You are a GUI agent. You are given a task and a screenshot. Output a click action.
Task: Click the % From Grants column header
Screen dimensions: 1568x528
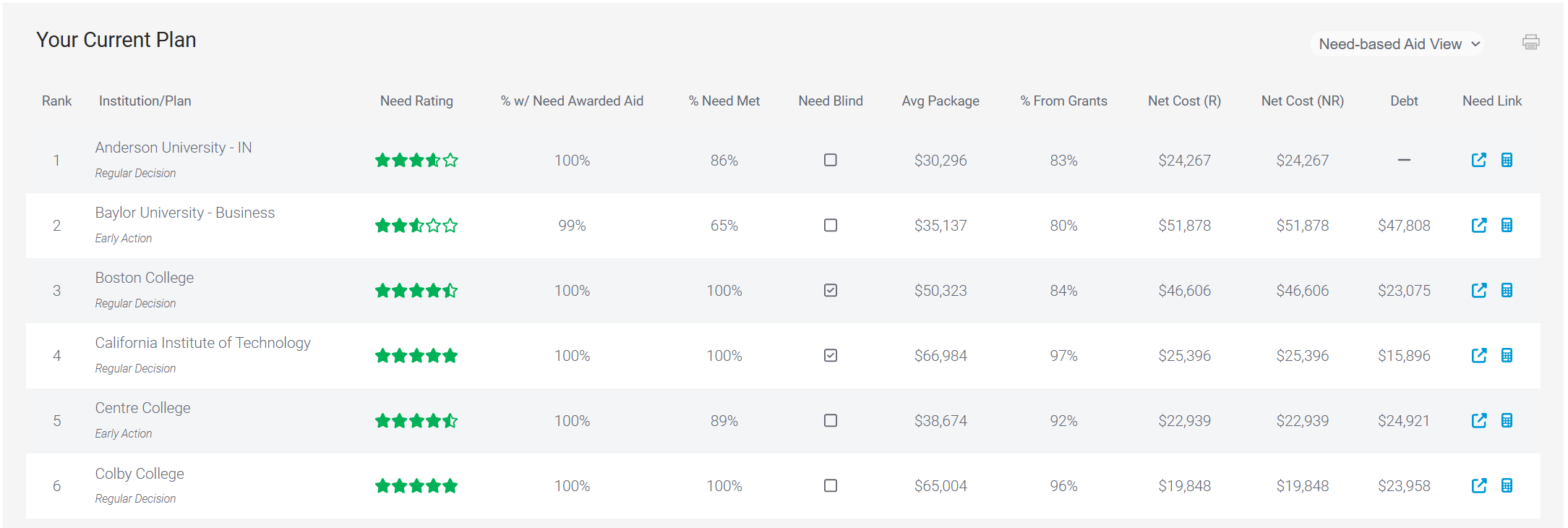1063,101
